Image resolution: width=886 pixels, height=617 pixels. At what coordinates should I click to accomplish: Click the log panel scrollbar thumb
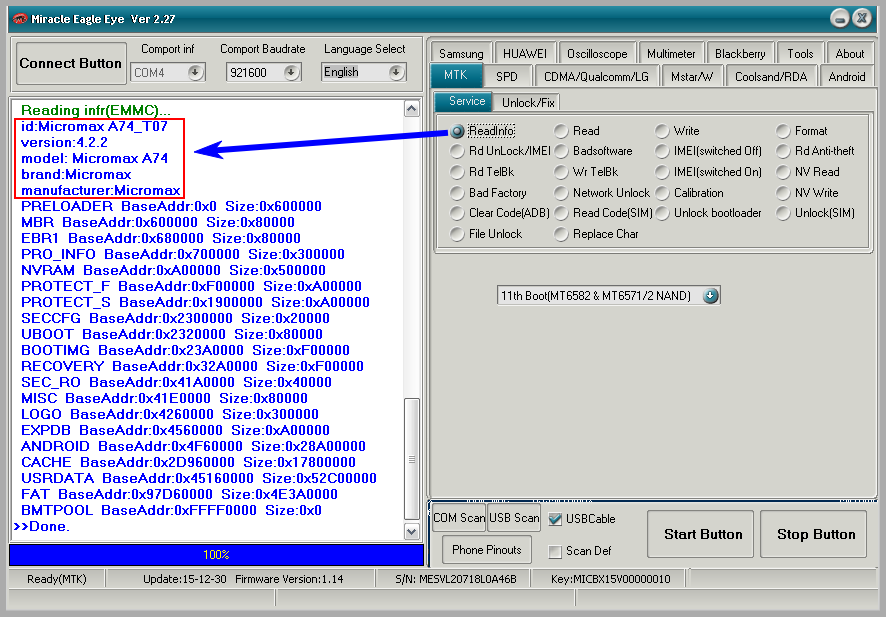tap(412, 459)
